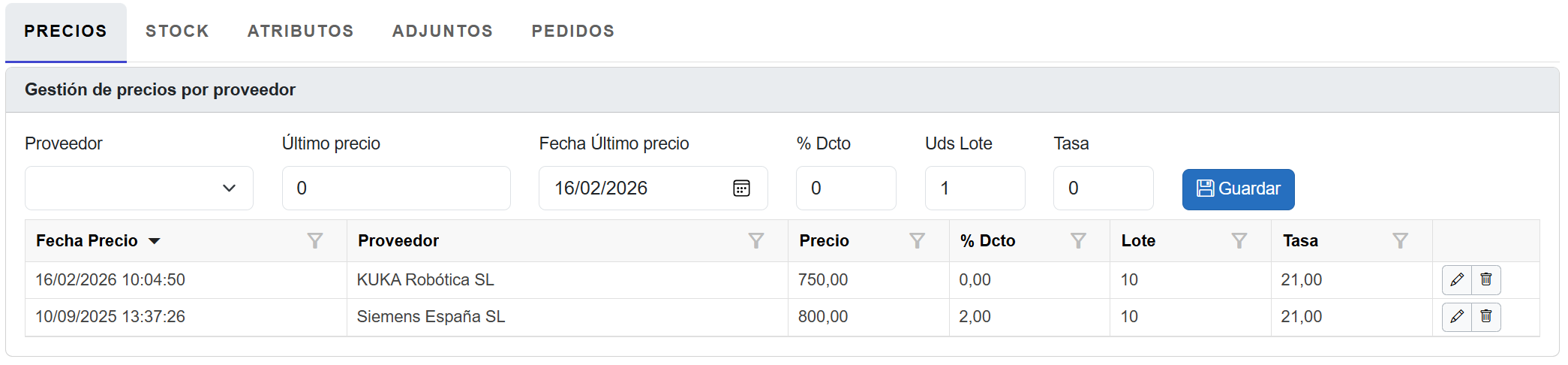Open the Tasa column filter
Screen dimensions: 1568x365
coord(1400,241)
